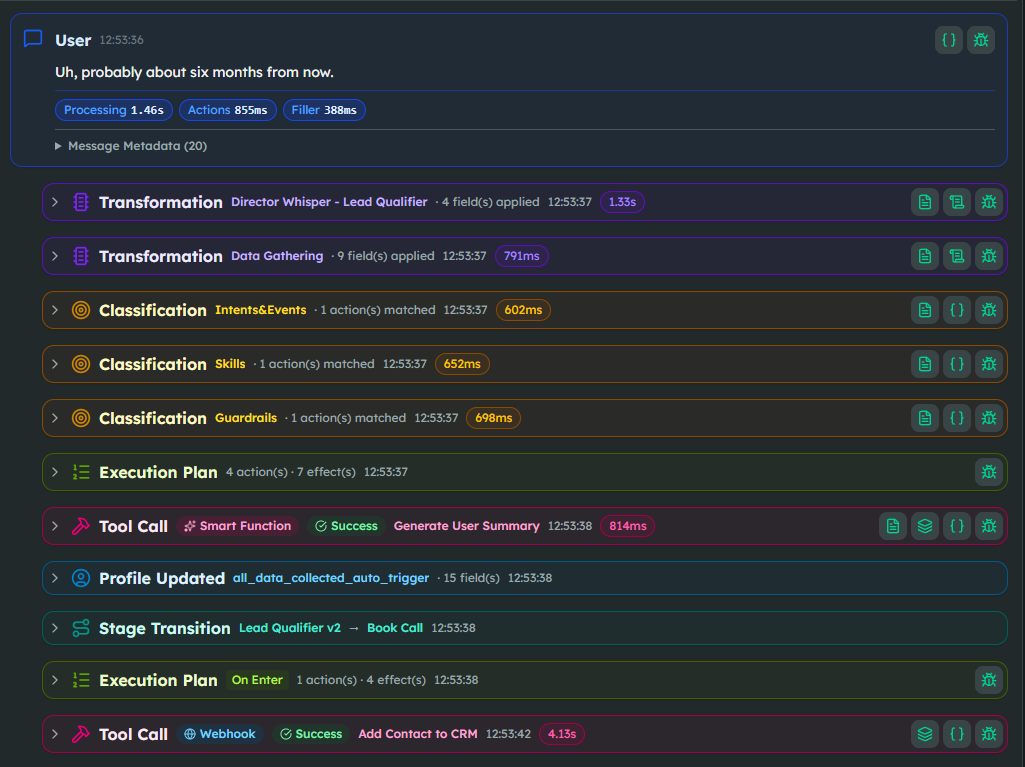Screen dimensions: 1025x767
Task: Open scroll script icon on Data Gathering row
Action: [956, 256]
